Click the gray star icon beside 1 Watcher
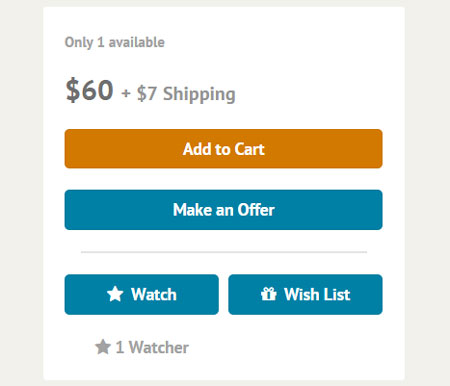The width and height of the screenshot is (450, 386). 103,347
